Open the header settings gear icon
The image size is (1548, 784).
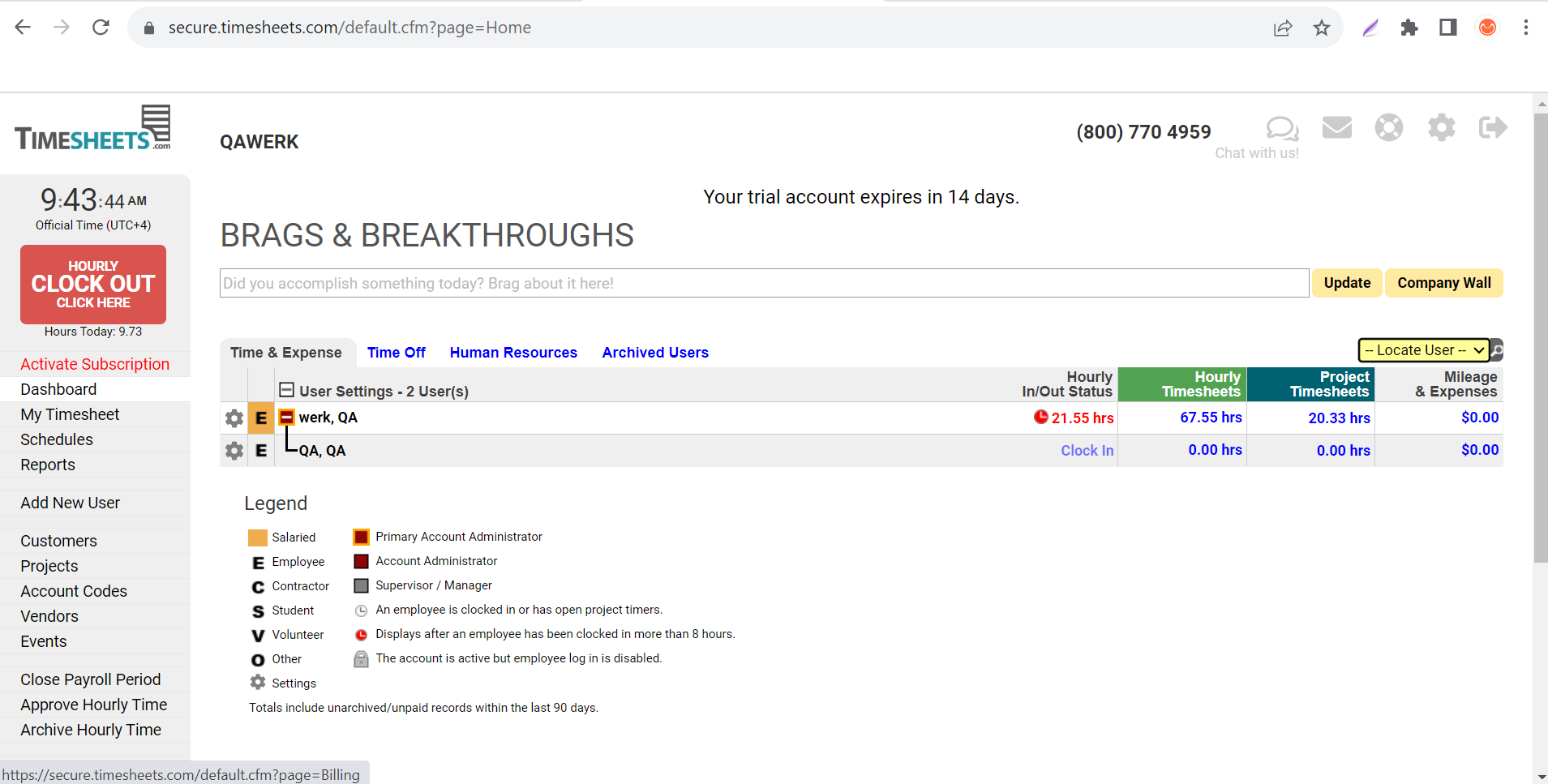click(x=1441, y=127)
